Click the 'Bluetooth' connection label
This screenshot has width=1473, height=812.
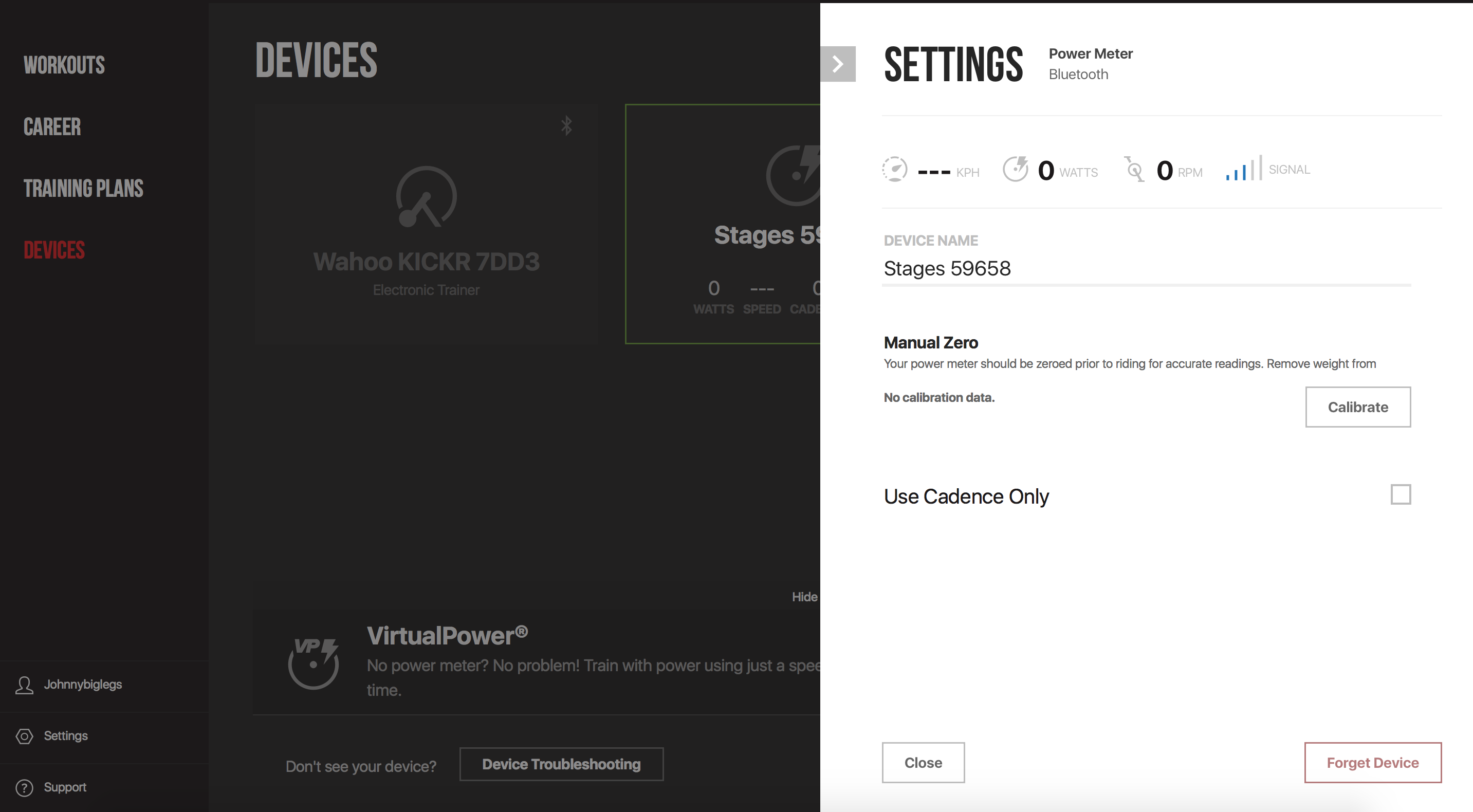[1078, 75]
